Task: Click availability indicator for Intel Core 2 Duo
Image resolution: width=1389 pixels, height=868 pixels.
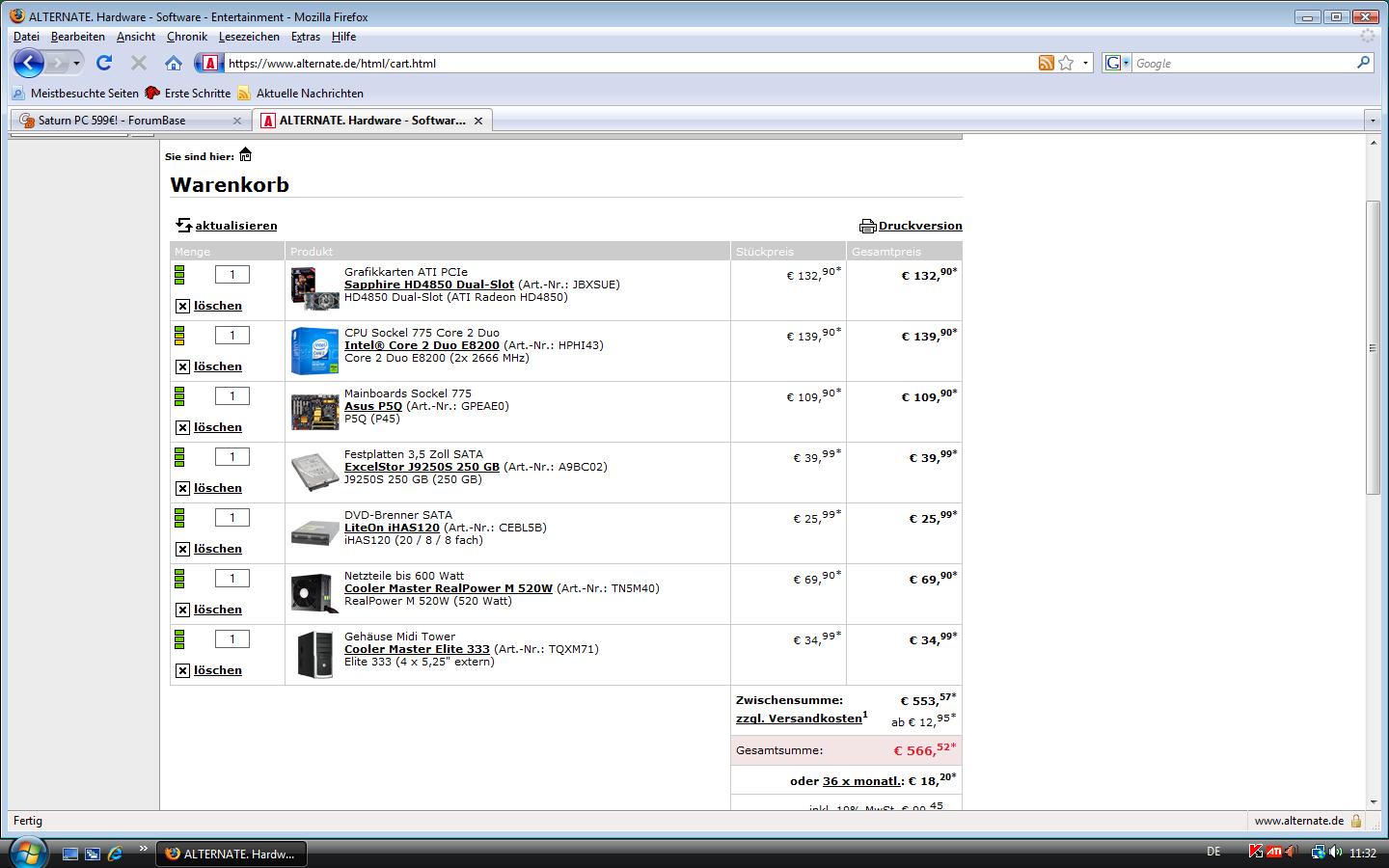Action: tap(179, 336)
